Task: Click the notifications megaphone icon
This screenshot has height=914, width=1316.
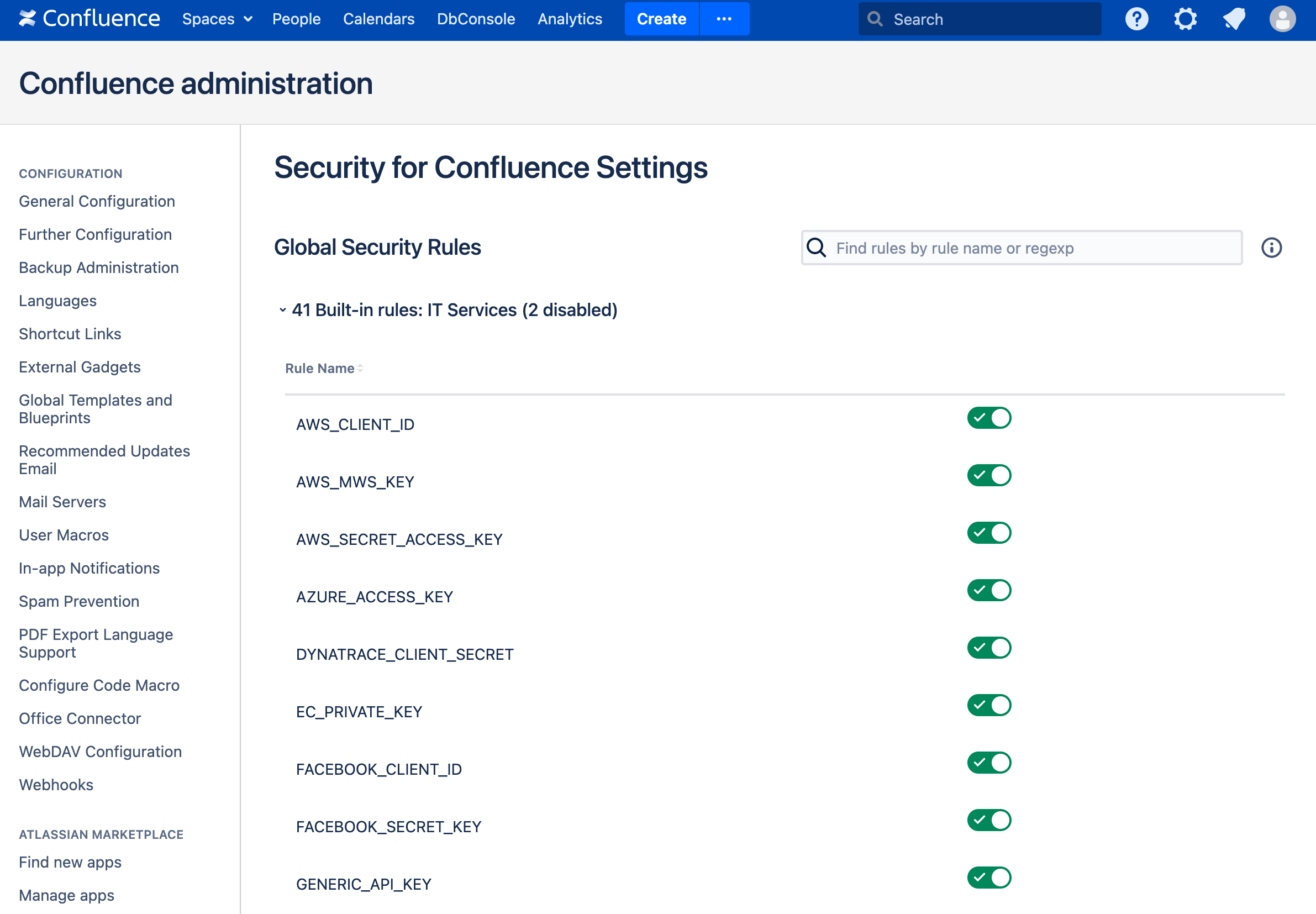Action: click(1234, 19)
